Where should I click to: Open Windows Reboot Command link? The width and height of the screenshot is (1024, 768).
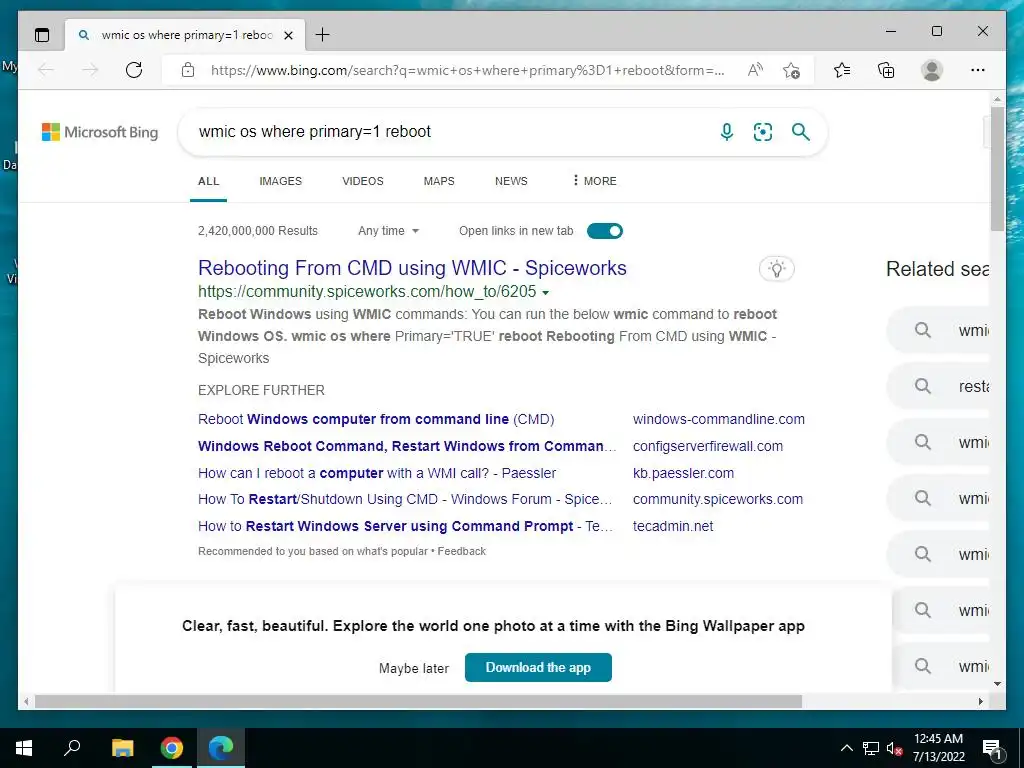point(407,446)
